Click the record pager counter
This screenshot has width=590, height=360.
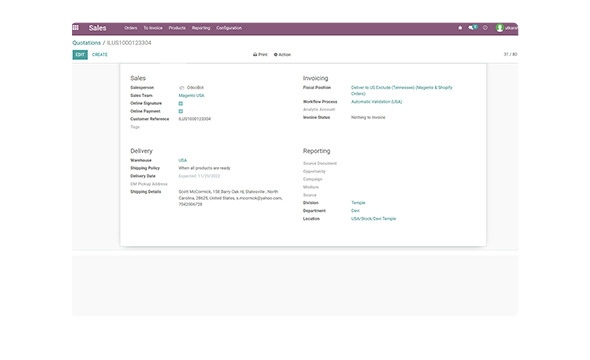(510, 55)
